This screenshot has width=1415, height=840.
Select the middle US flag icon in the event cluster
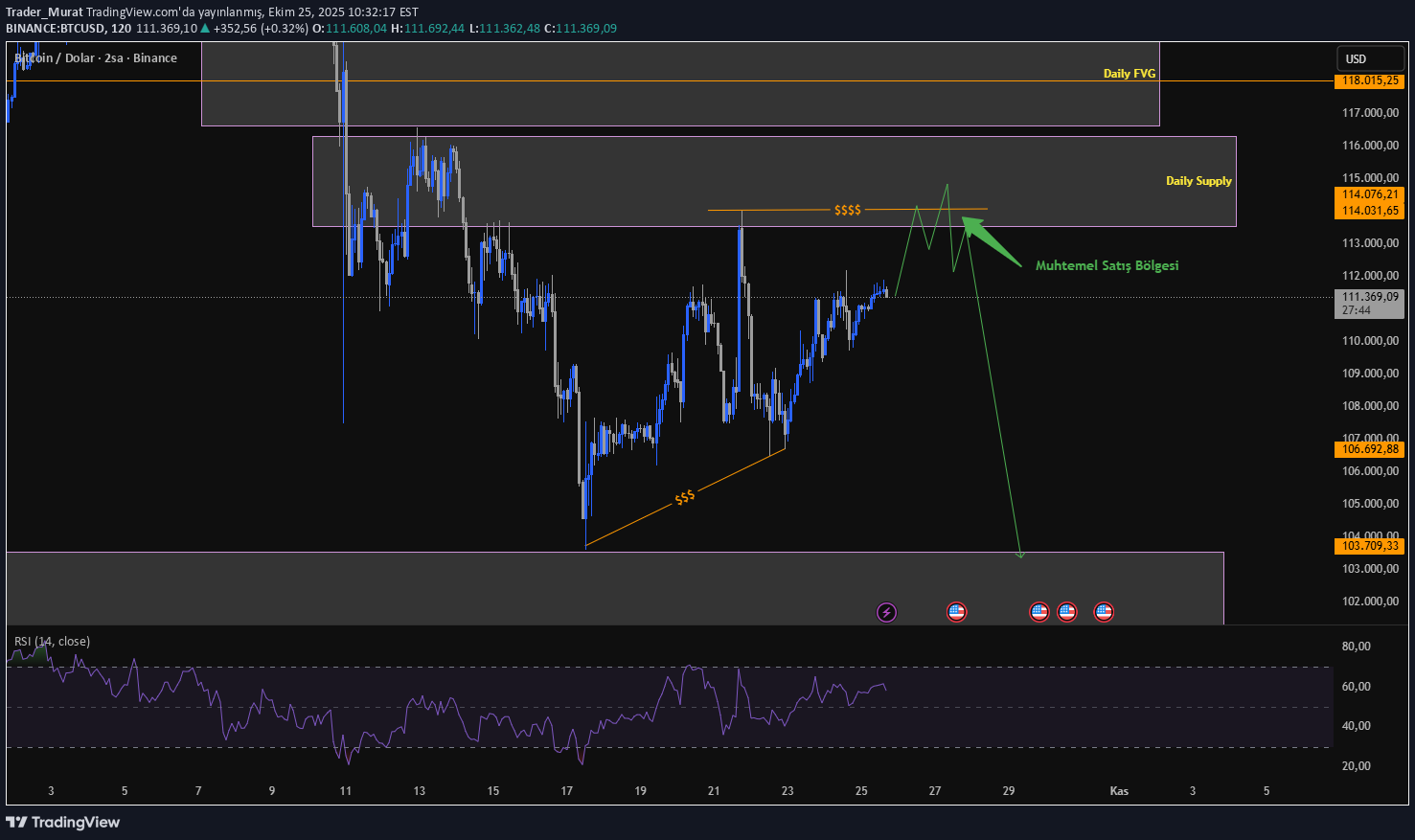1066,612
